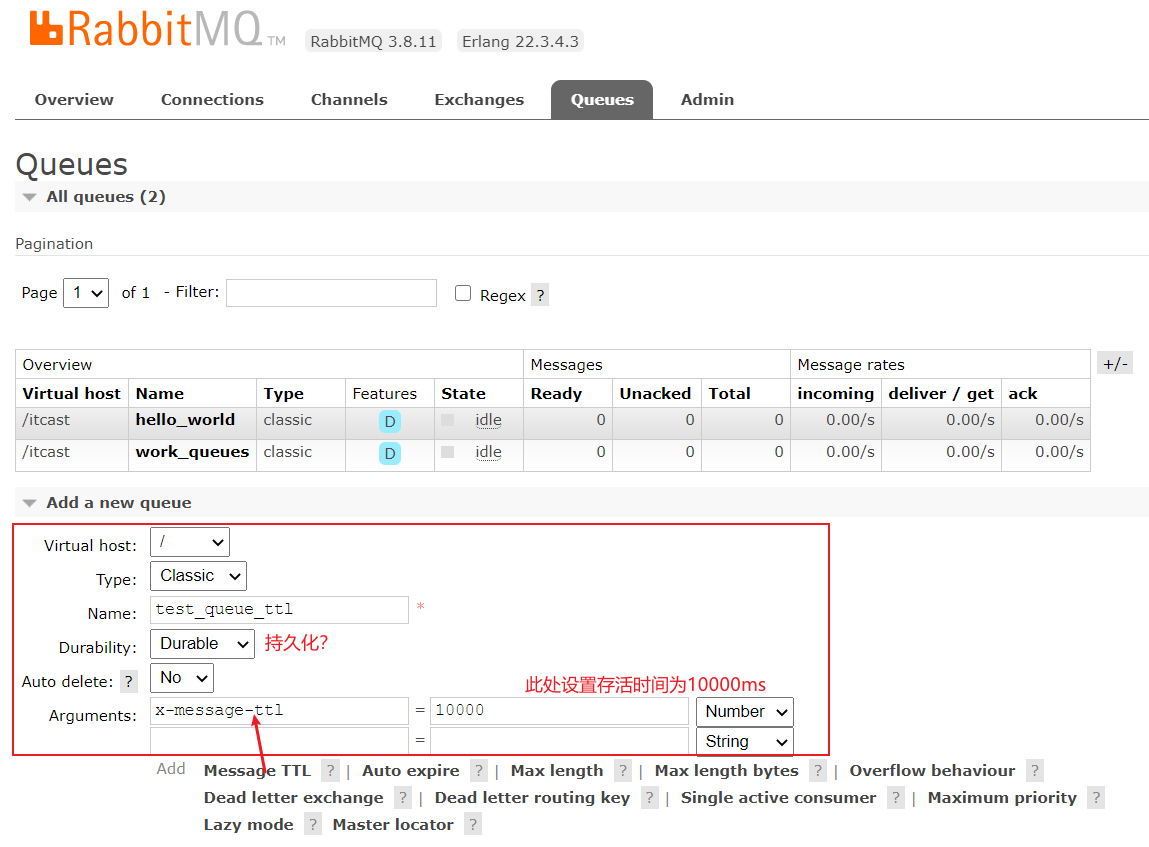Open the Virtual host dropdown
This screenshot has height=847, width=1149.
pos(190,542)
